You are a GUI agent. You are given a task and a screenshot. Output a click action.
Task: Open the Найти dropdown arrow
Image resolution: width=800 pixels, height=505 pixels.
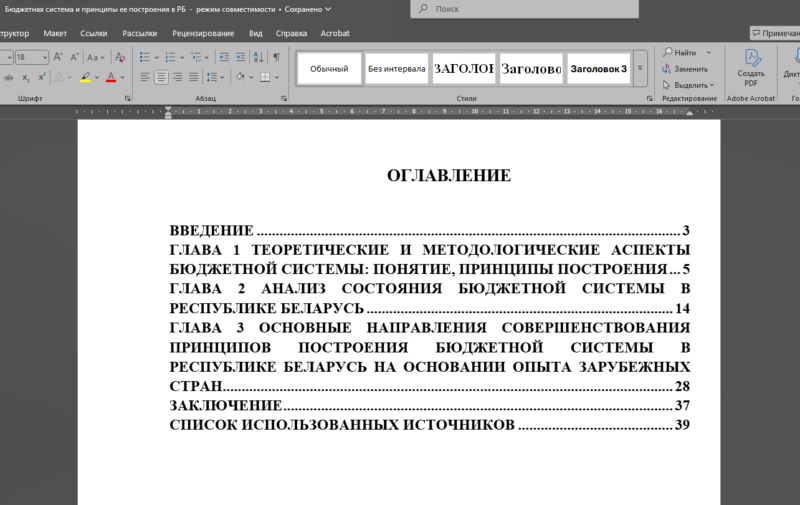709,53
